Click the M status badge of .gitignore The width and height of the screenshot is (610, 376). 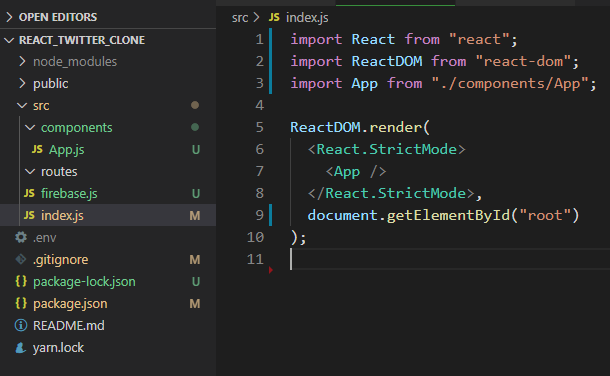pos(195,259)
